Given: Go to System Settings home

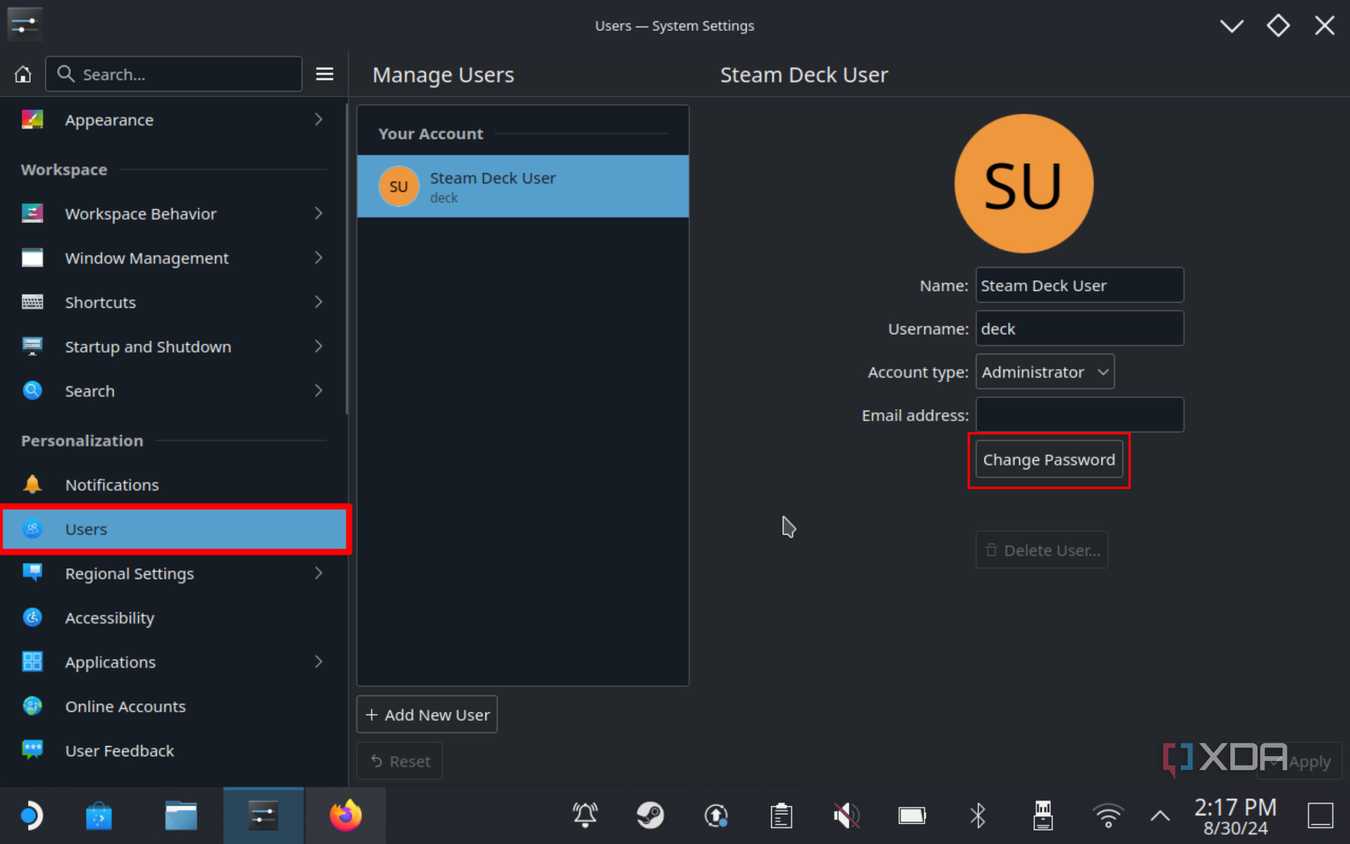Looking at the screenshot, I should 23,74.
